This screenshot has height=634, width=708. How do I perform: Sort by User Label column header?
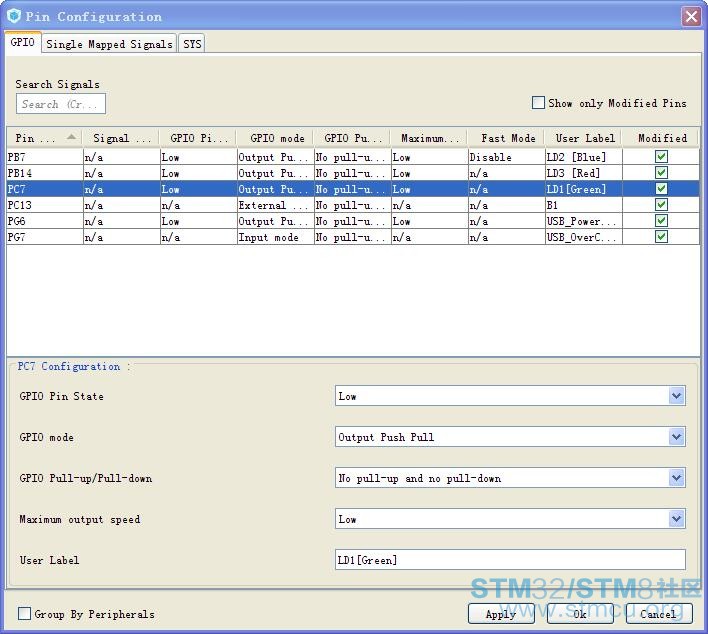tap(583, 138)
